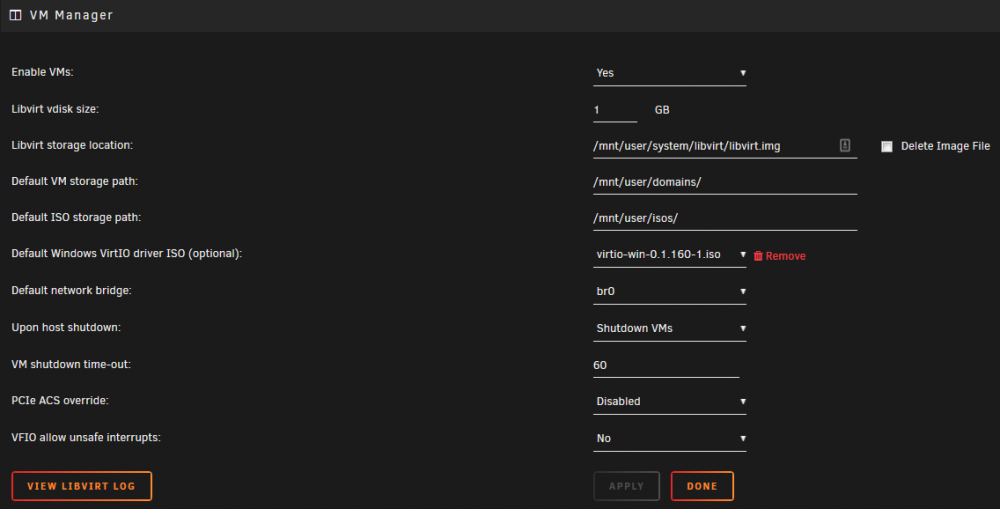
Task: Open the Enable VMs dropdown
Action: click(669, 73)
